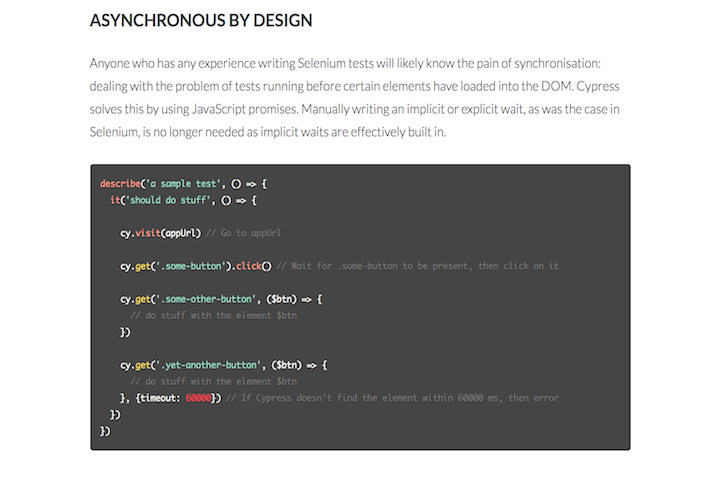Click the '.some-other-button' selector string
The width and height of the screenshot is (715, 480).
click(x=210, y=299)
